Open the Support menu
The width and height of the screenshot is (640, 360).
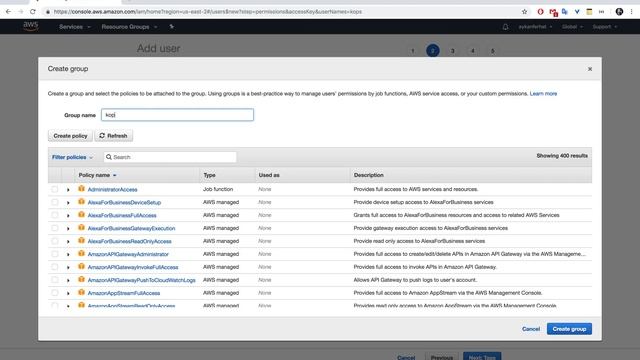605,27
